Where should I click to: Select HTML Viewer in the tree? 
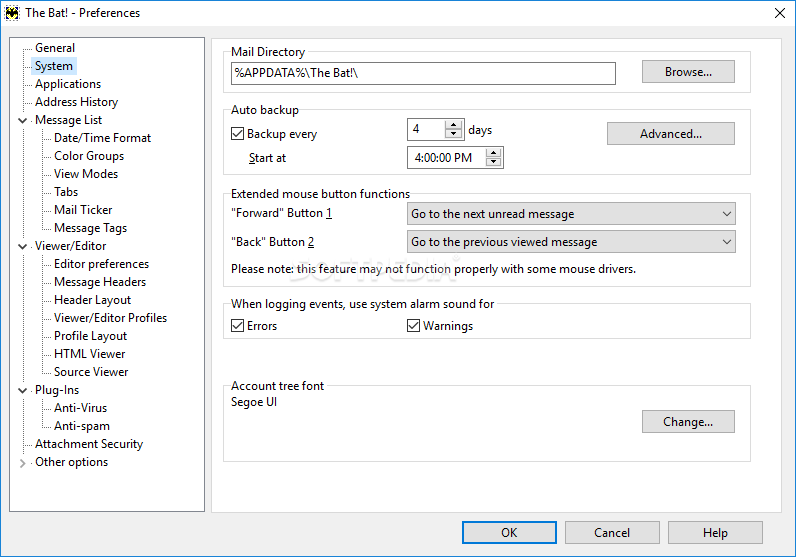tap(90, 354)
